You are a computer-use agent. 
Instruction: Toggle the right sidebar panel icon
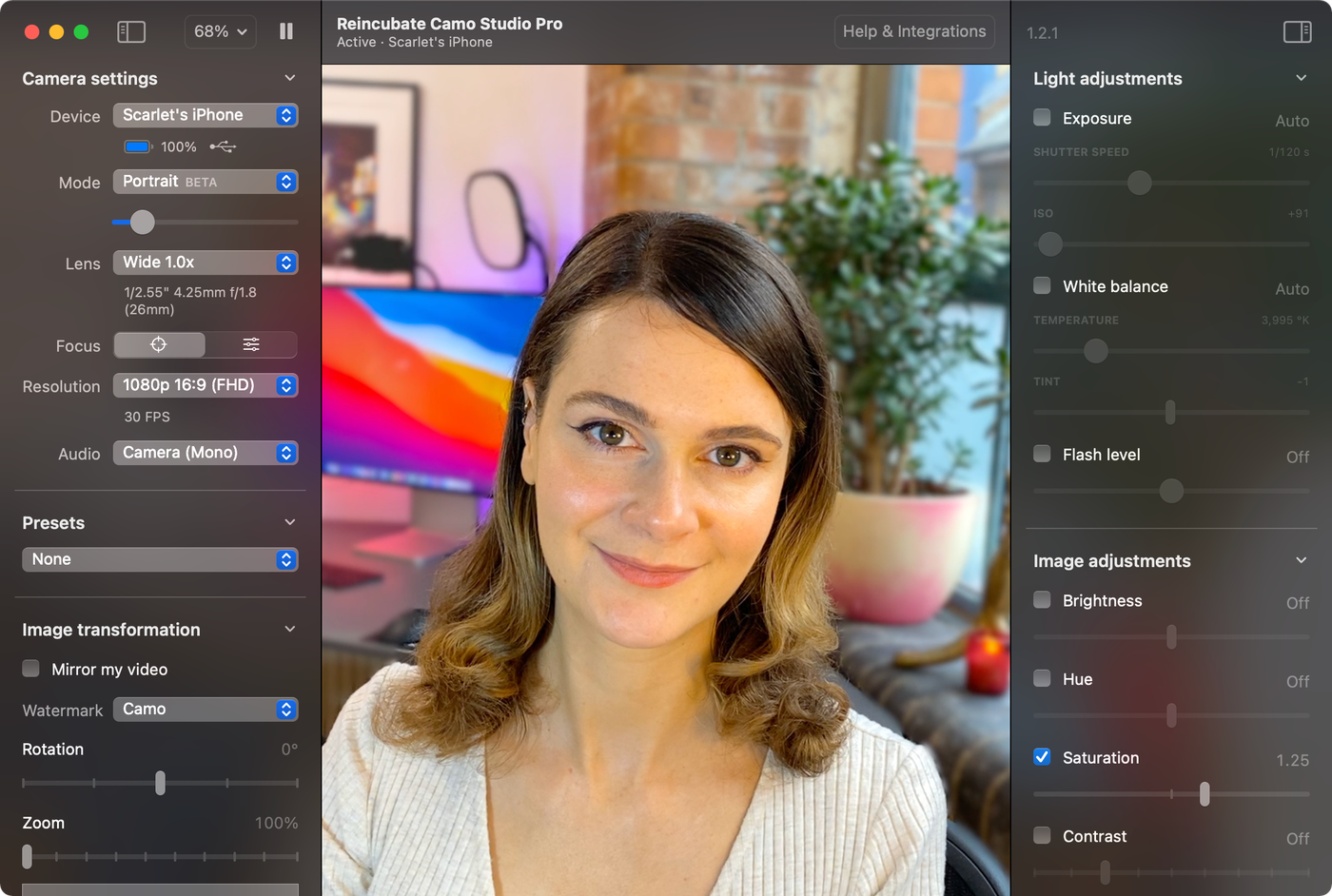tap(1297, 31)
